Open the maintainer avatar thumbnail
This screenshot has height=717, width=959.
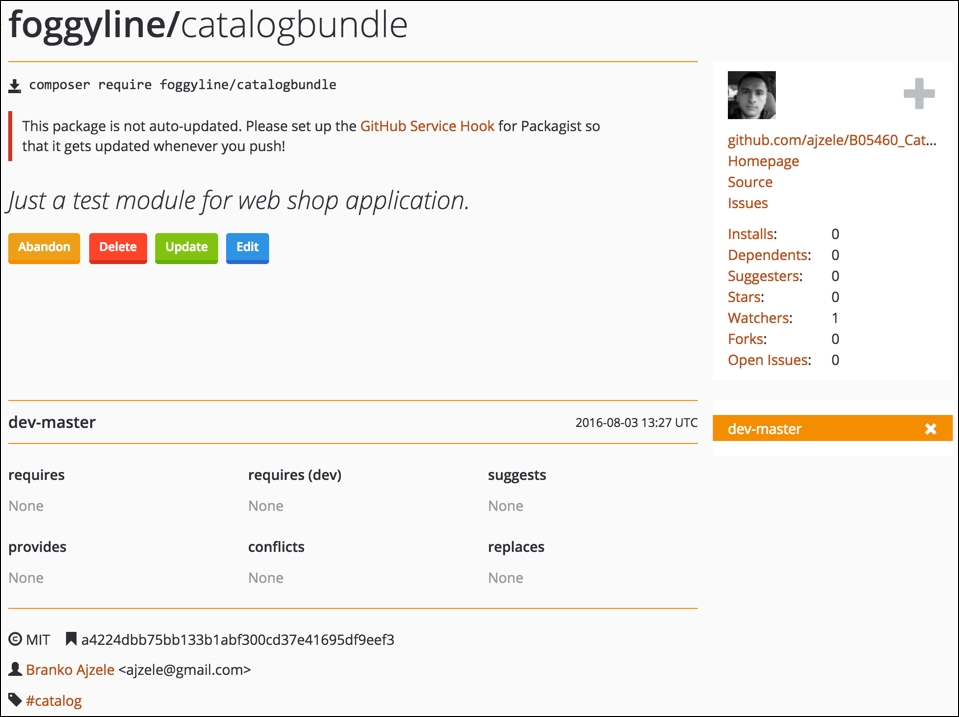[752, 95]
